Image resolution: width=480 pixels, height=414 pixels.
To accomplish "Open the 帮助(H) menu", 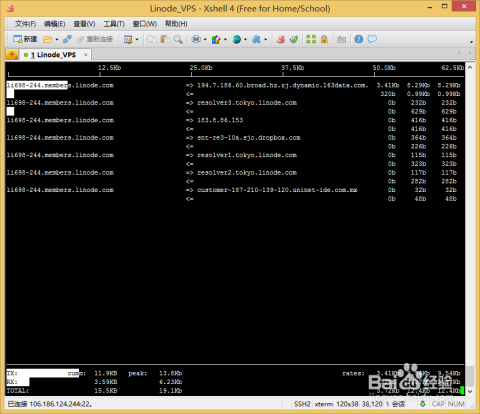I will click(176, 24).
